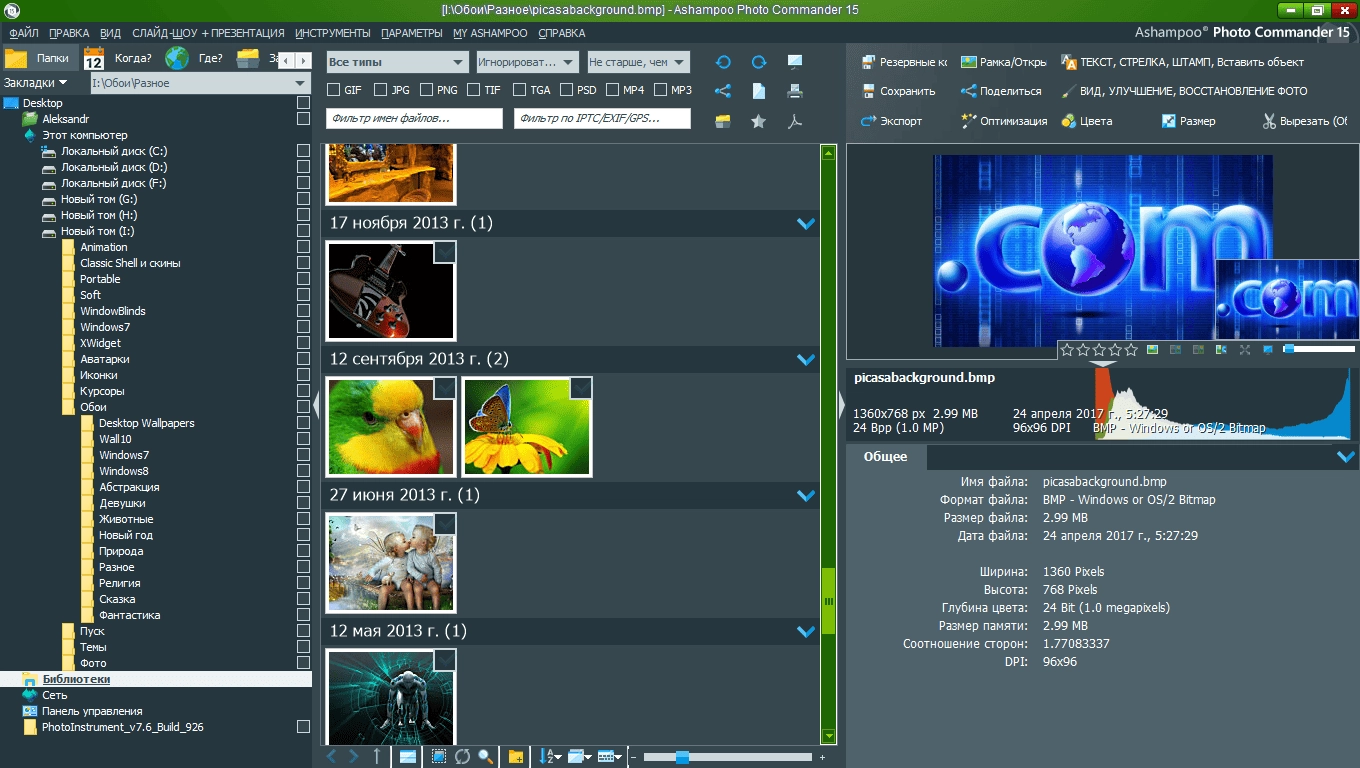Click the 'Экспорт' button
The image size is (1360, 768).
pyautogui.click(x=892, y=121)
